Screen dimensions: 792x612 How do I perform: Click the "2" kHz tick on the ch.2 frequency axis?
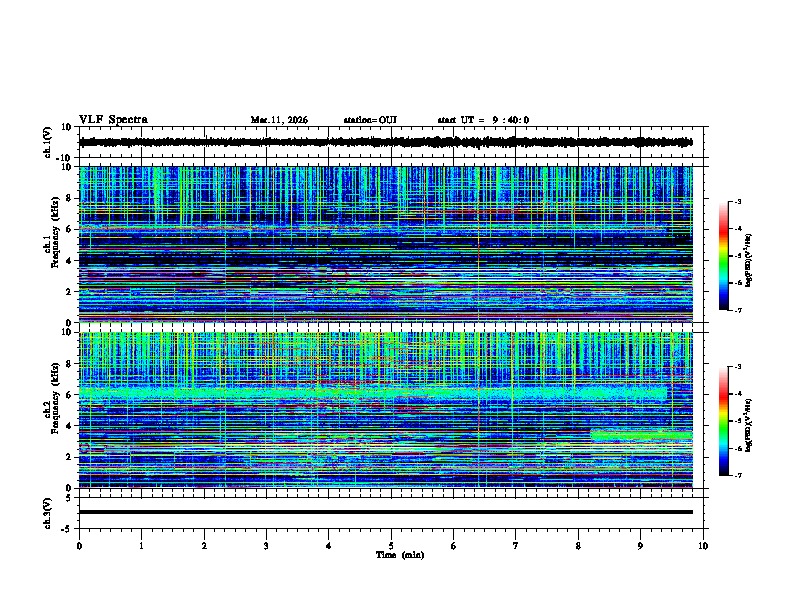point(69,457)
